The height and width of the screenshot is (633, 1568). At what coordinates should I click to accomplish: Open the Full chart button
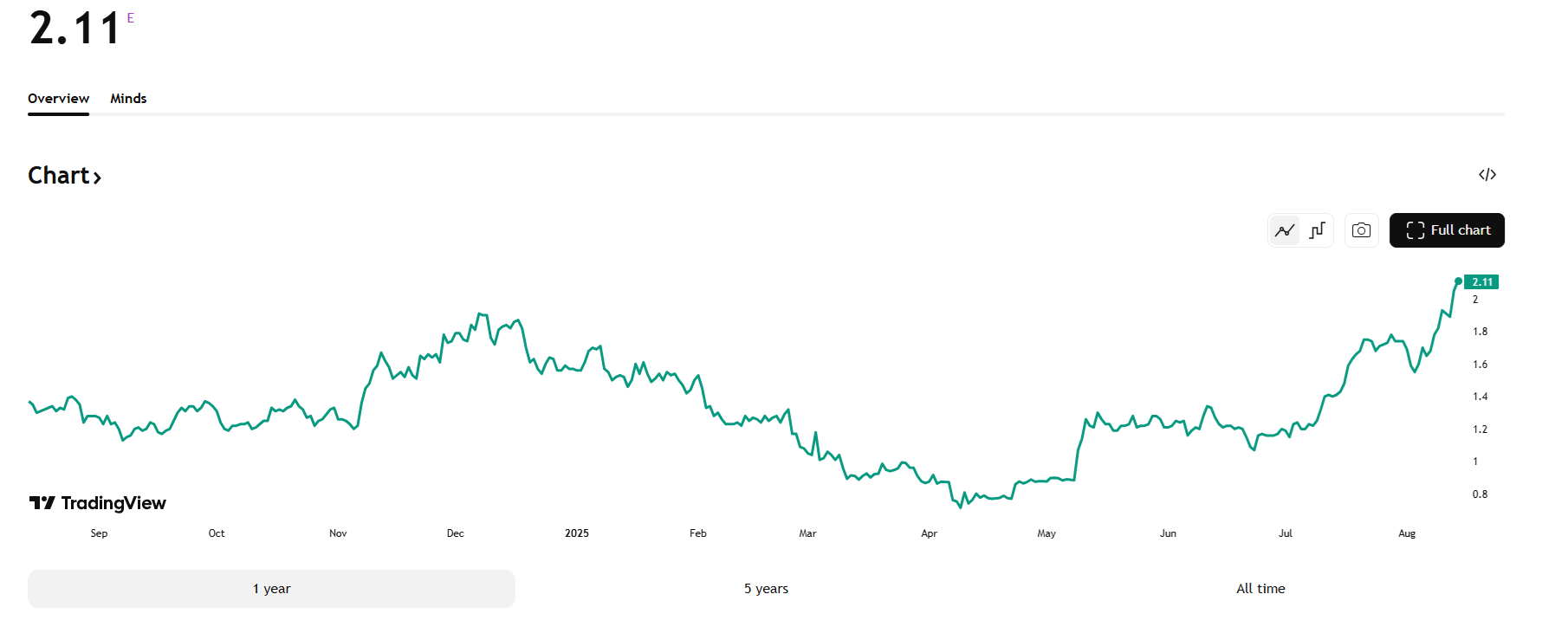coord(1447,230)
